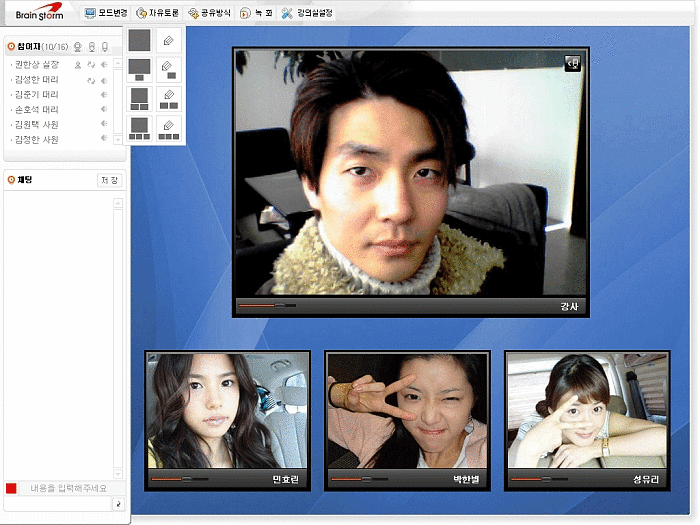Open the 자유토론 menu

pos(156,13)
